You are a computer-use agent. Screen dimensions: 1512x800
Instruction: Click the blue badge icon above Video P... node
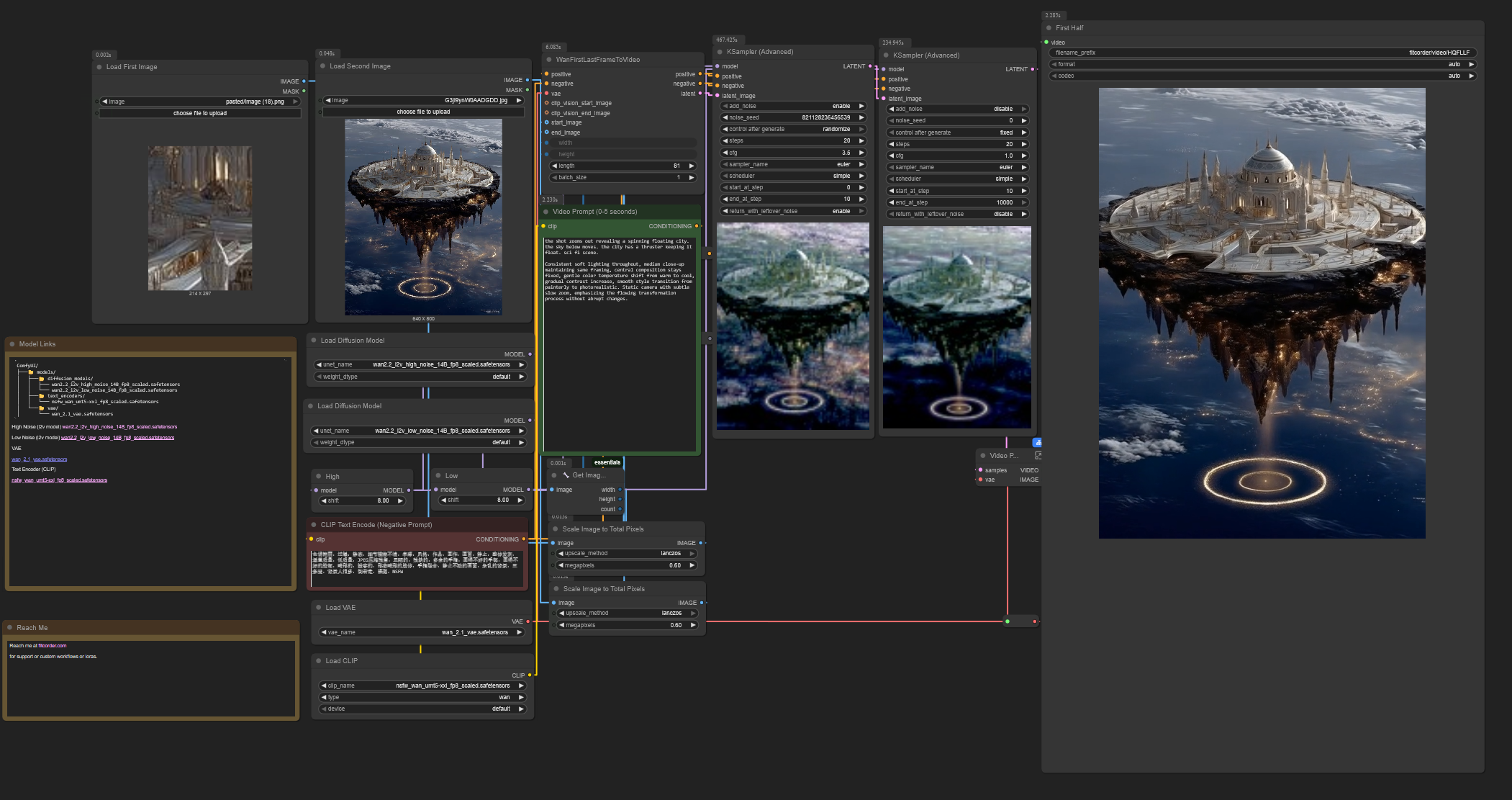1037,443
